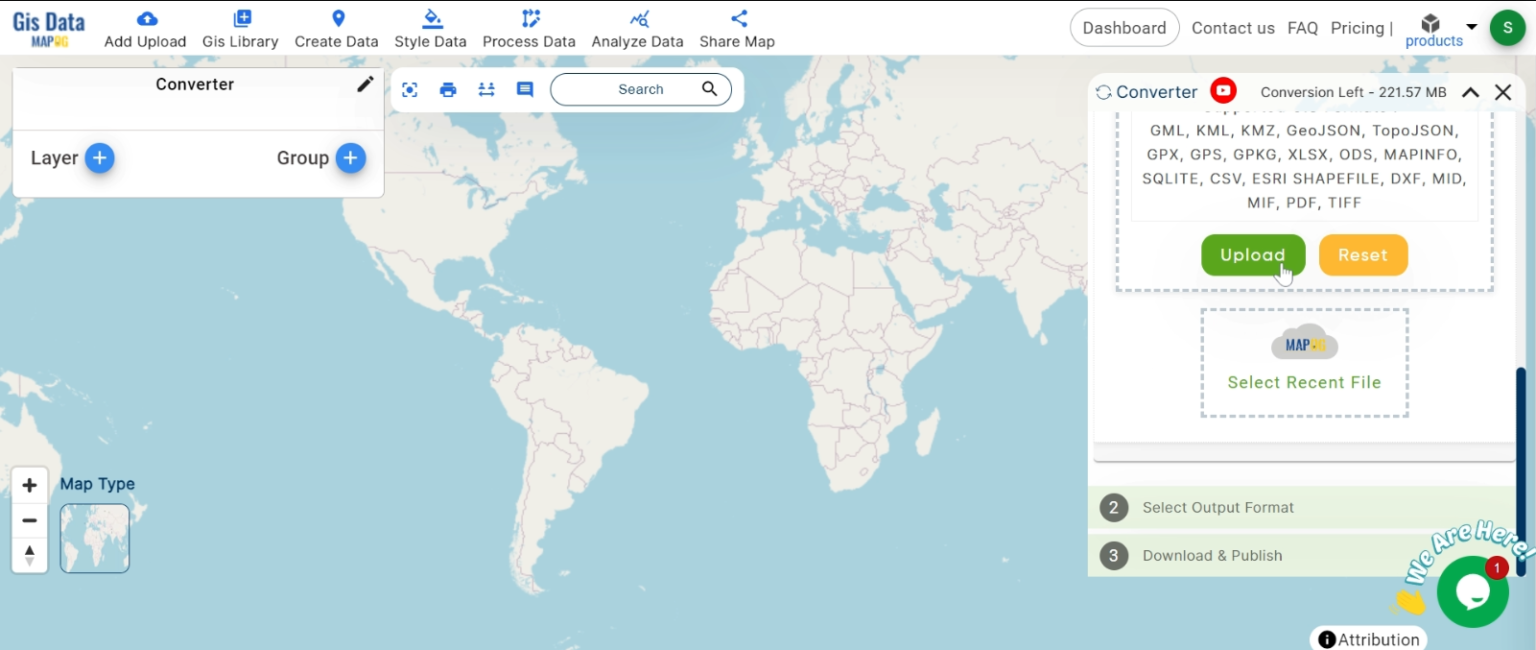Open the Analyze Data tool

point(637,28)
